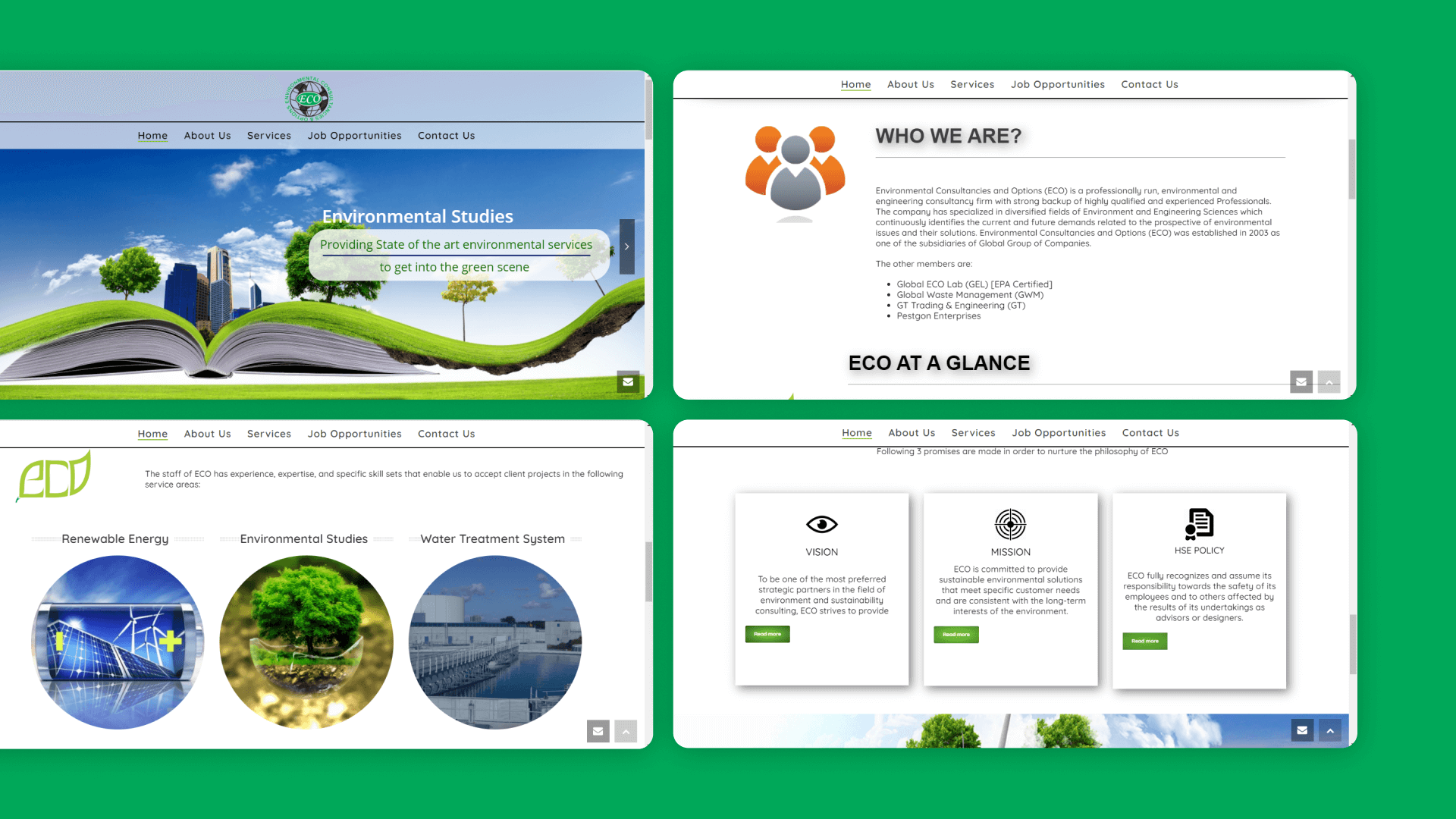1456x819 pixels.
Task: Click the Services navigation link
Action: point(268,135)
